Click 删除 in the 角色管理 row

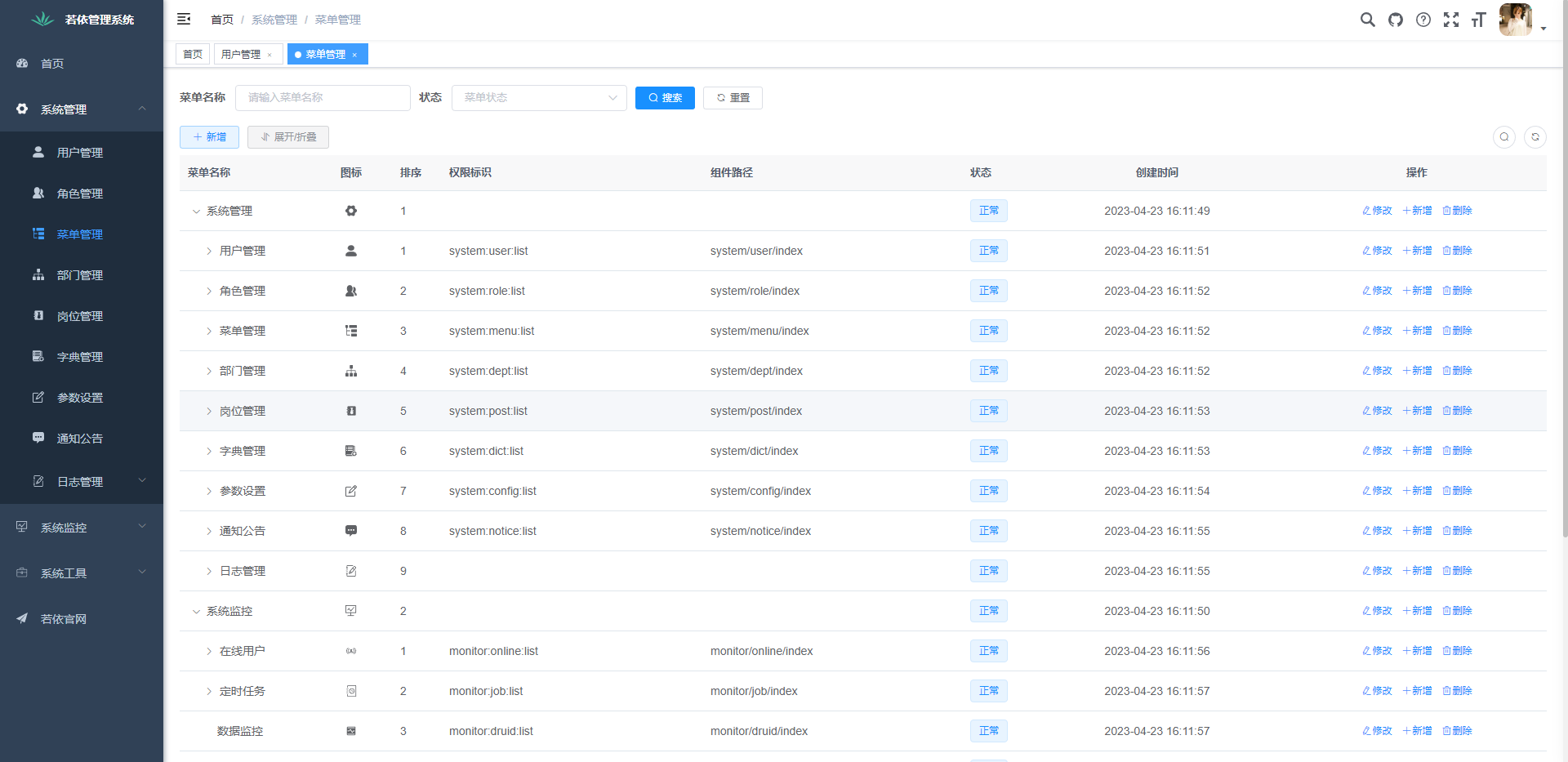pyautogui.click(x=1457, y=291)
